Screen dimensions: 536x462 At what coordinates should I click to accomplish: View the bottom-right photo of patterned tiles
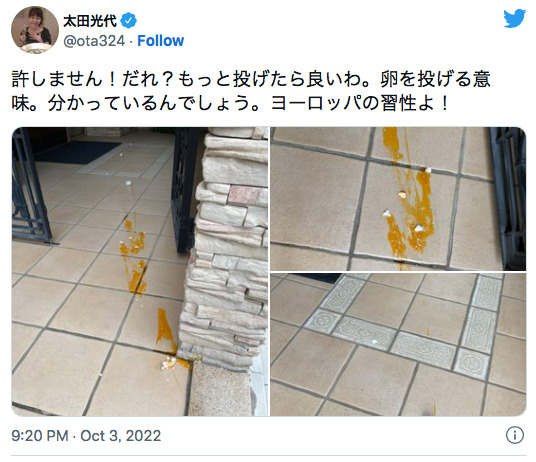(398, 344)
